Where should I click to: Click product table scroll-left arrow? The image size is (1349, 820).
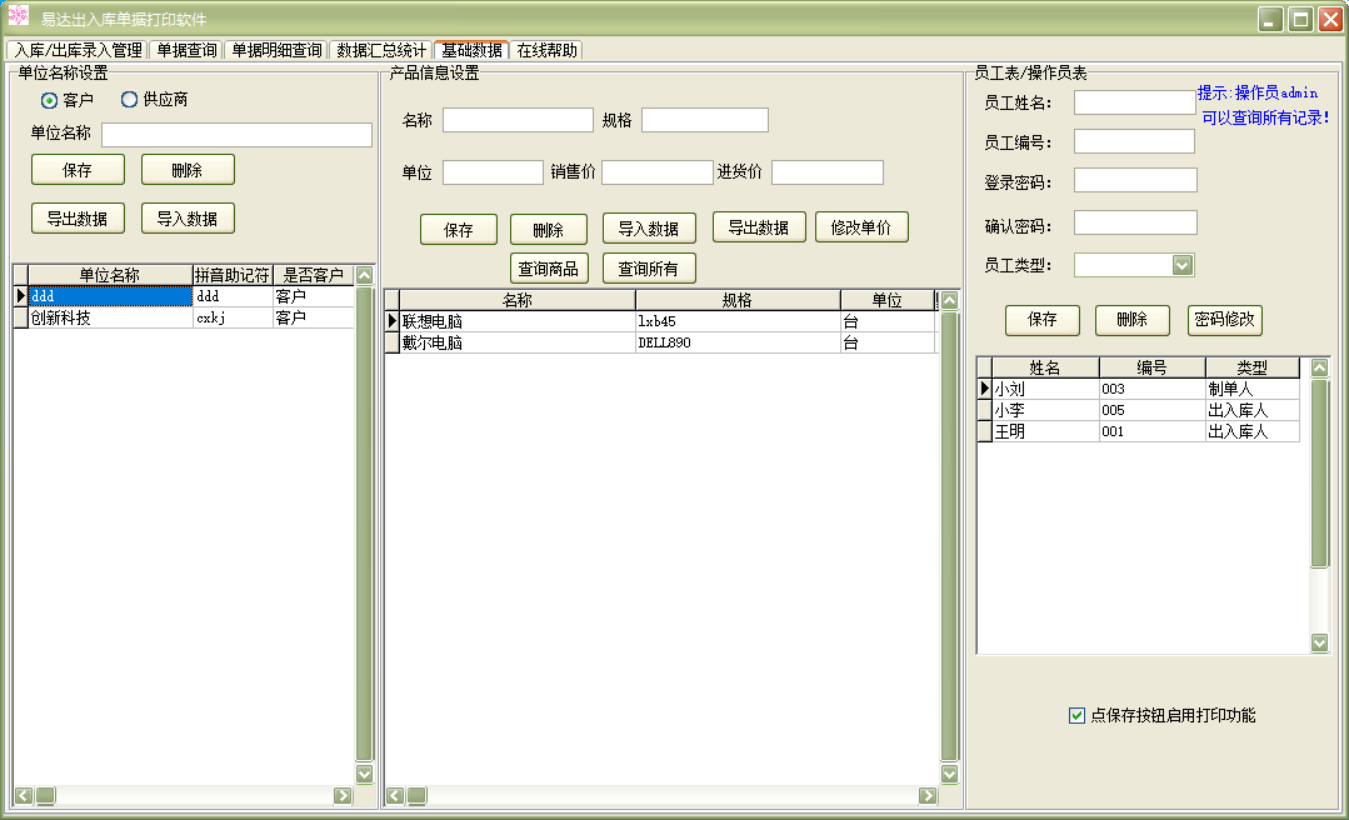pos(395,796)
